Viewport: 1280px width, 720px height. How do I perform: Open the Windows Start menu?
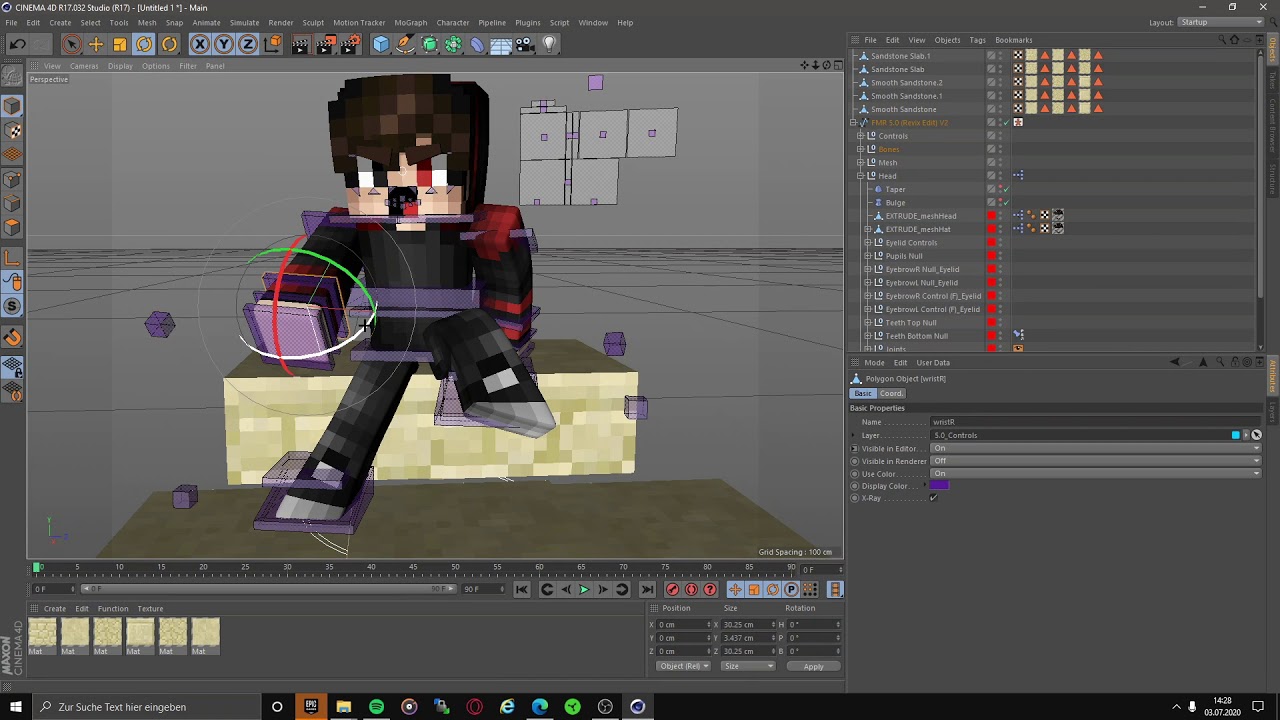click(15, 707)
